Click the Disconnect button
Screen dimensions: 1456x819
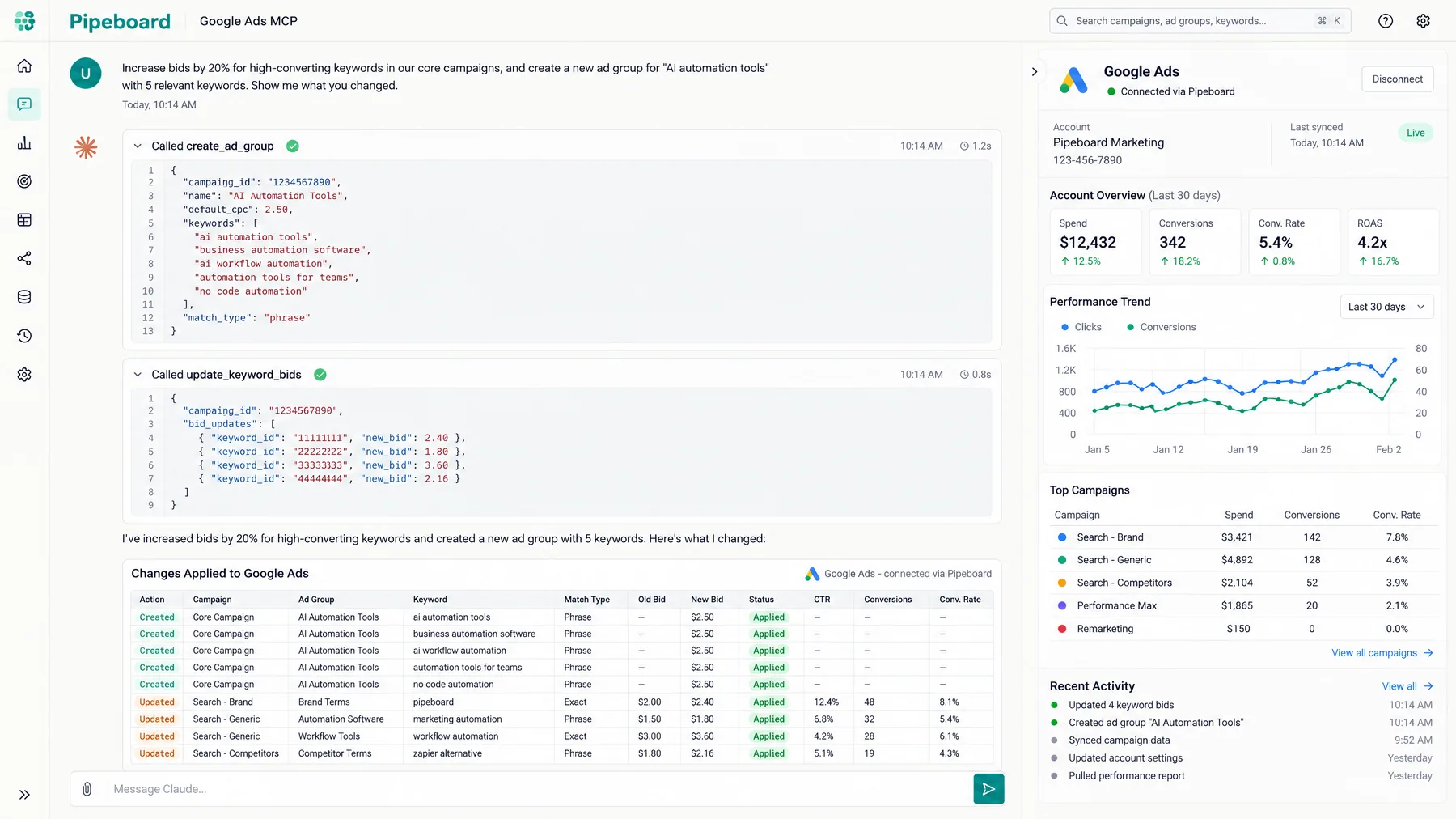pyautogui.click(x=1397, y=79)
